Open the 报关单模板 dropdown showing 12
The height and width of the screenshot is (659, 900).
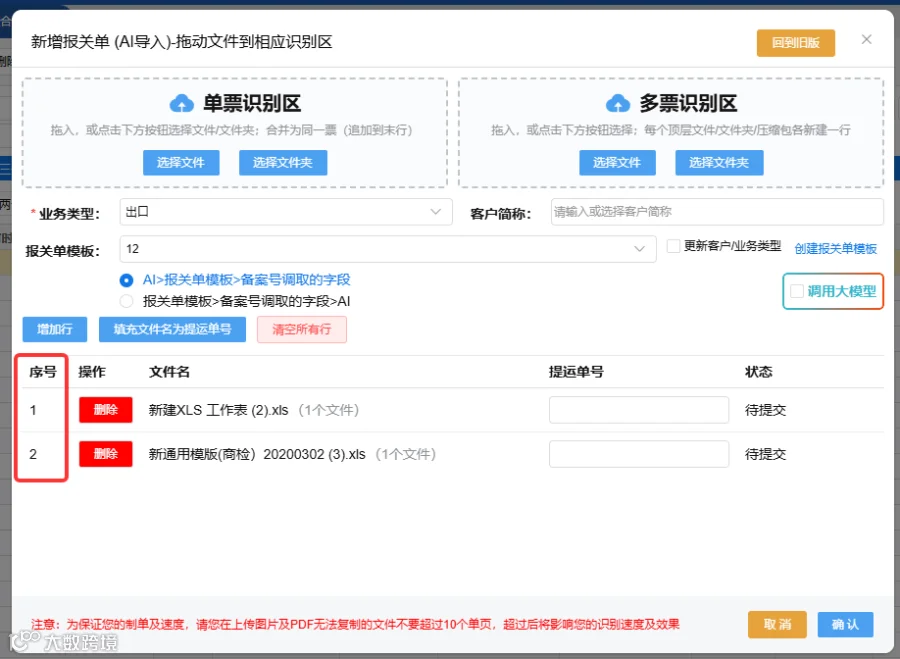(x=387, y=249)
